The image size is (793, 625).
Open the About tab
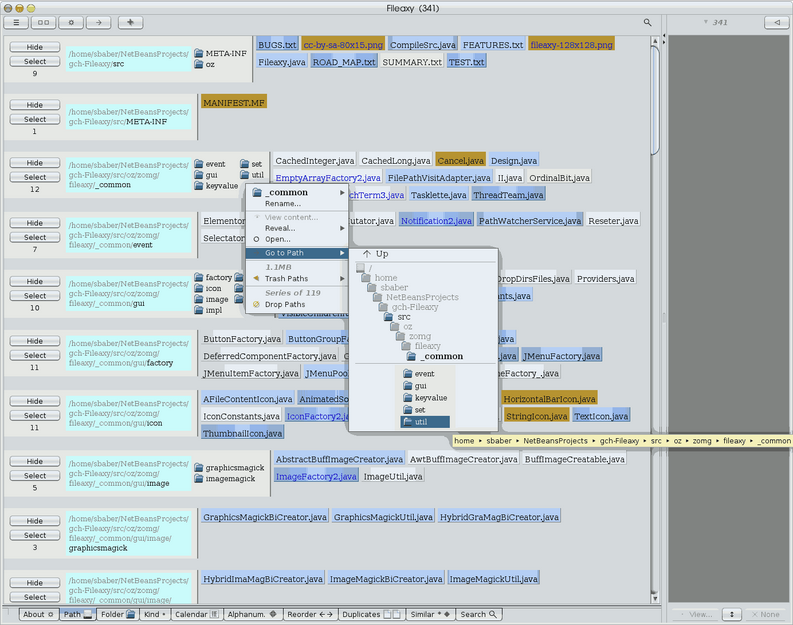(x=38, y=614)
